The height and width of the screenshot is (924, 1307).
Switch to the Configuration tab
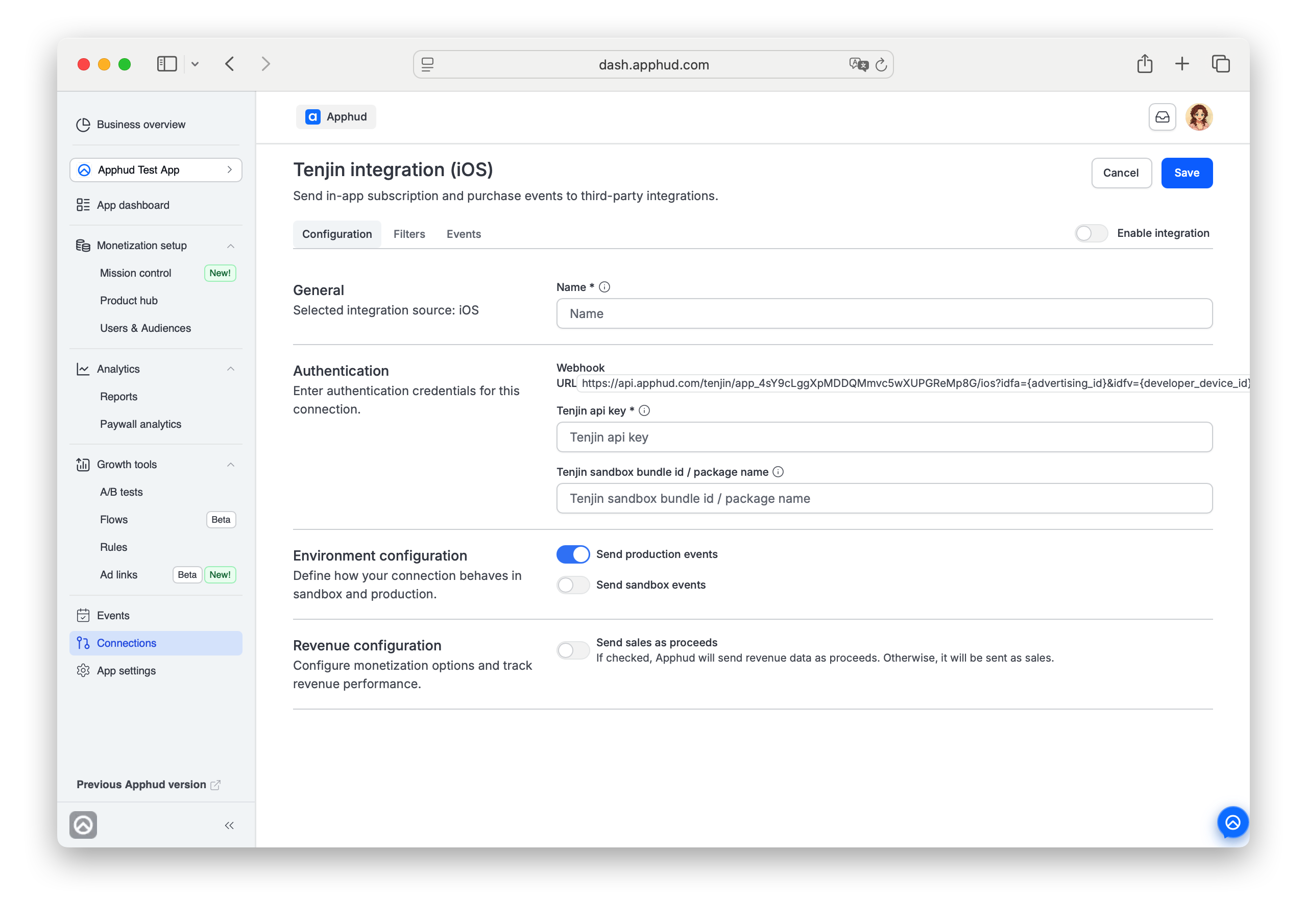pyautogui.click(x=337, y=234)
